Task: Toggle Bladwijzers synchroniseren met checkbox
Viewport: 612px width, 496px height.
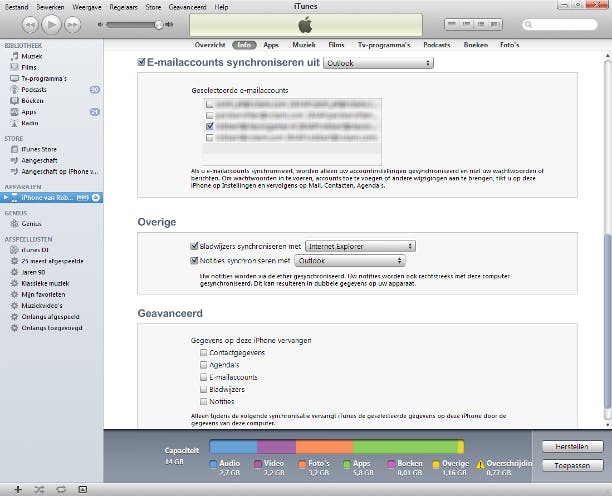Action: [194, 246]
